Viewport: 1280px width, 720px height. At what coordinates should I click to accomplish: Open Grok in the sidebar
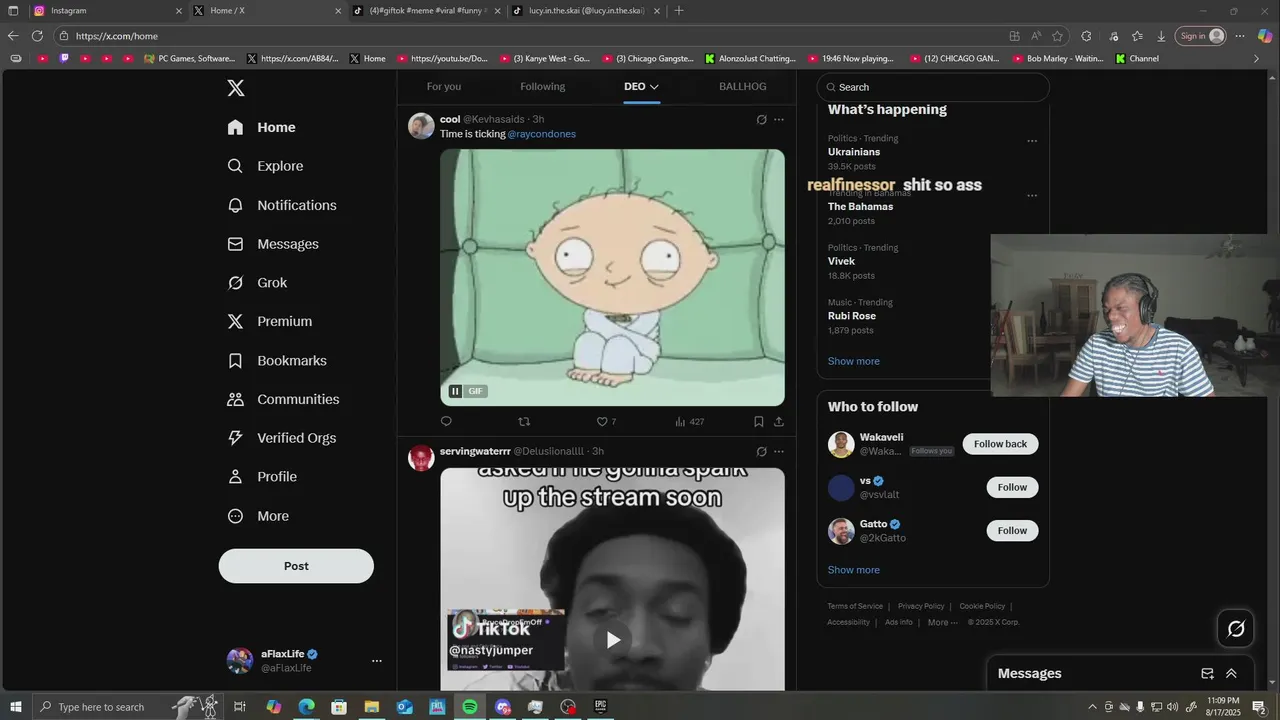coord(257,283)
